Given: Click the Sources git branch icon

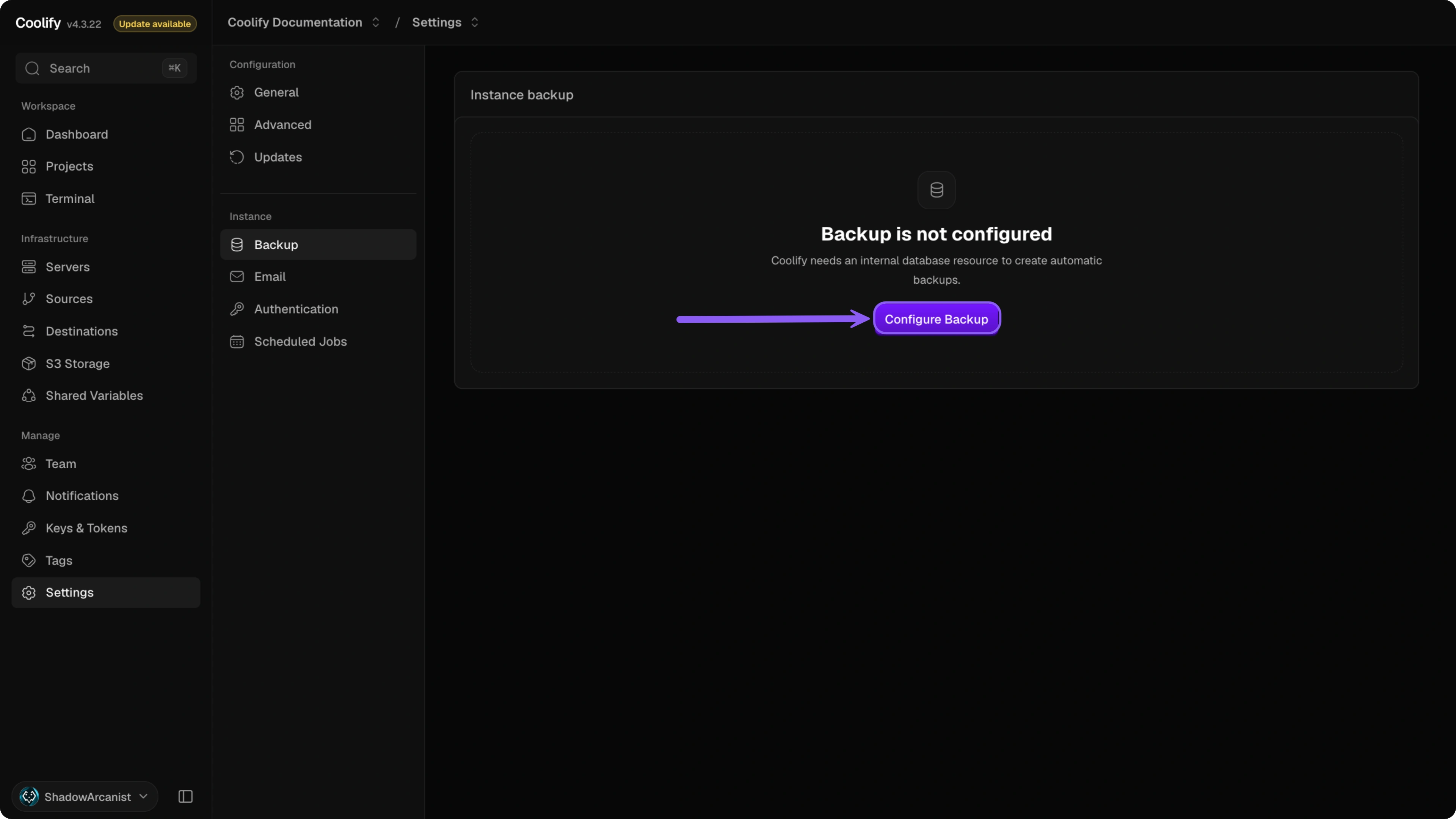Looking at the screenshot, I should 29,299.
